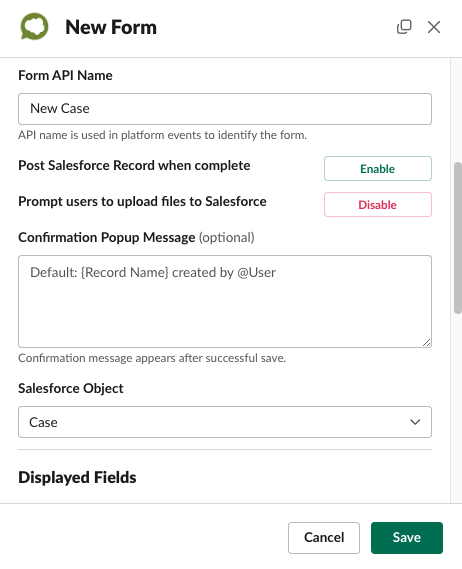Save the new form
Screen dimensions: 462x569
point(406,537)
